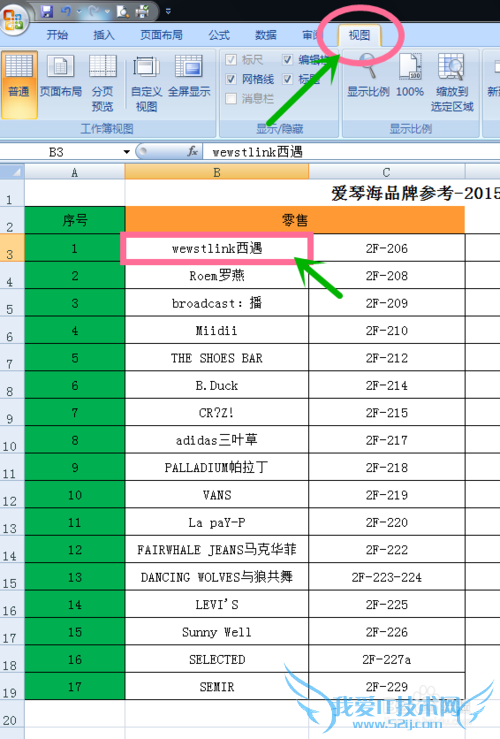Click the Select All corner button
Image resolution: width=500 pixels, height=739 pixels.
tap(12, 172)
